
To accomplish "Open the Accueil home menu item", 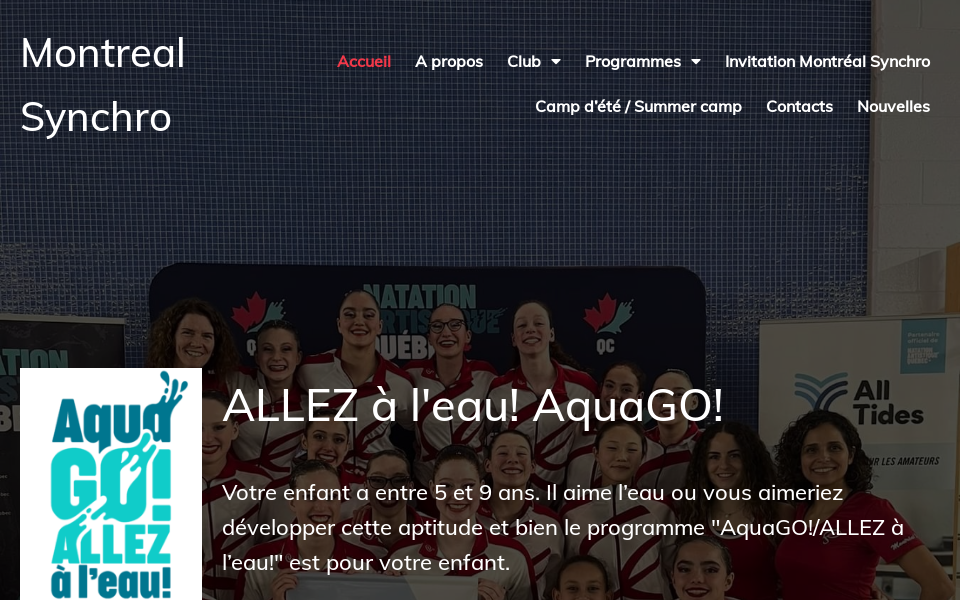I will (364, 61).
